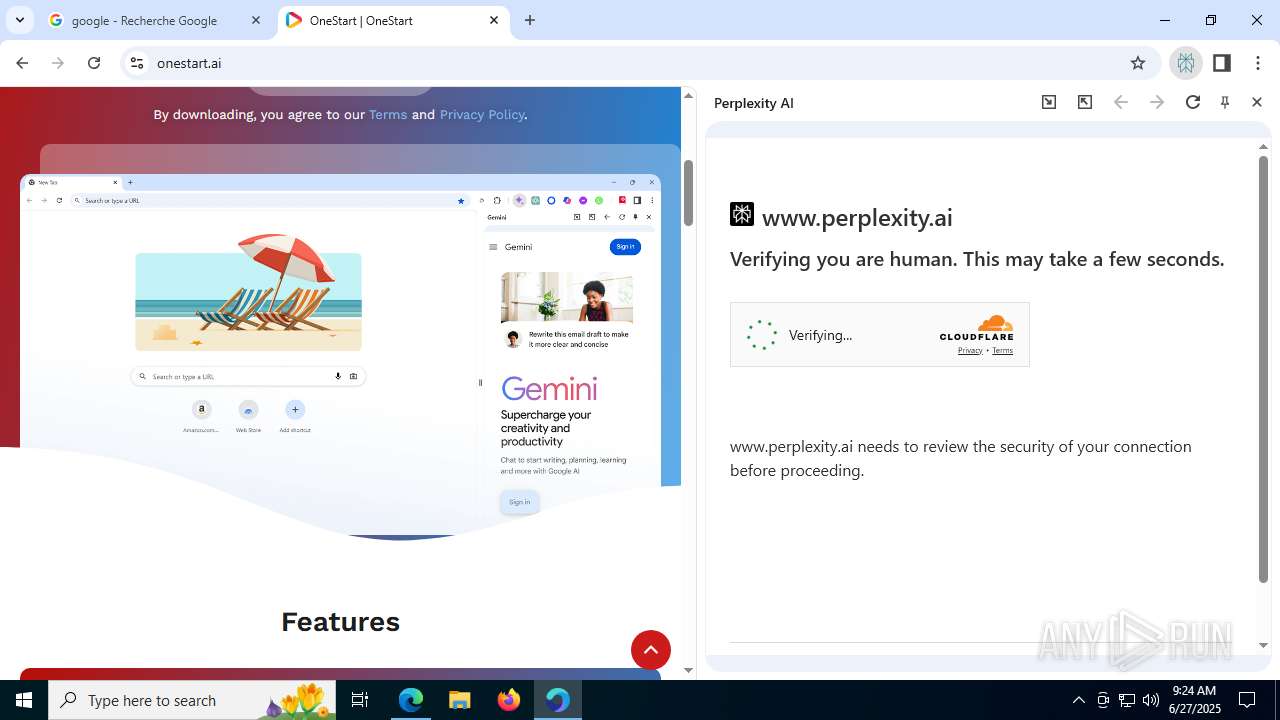Screen dimensions: 1280x720
Task: Click the page scrollbar up arrow
Action: tap(688, 95)
